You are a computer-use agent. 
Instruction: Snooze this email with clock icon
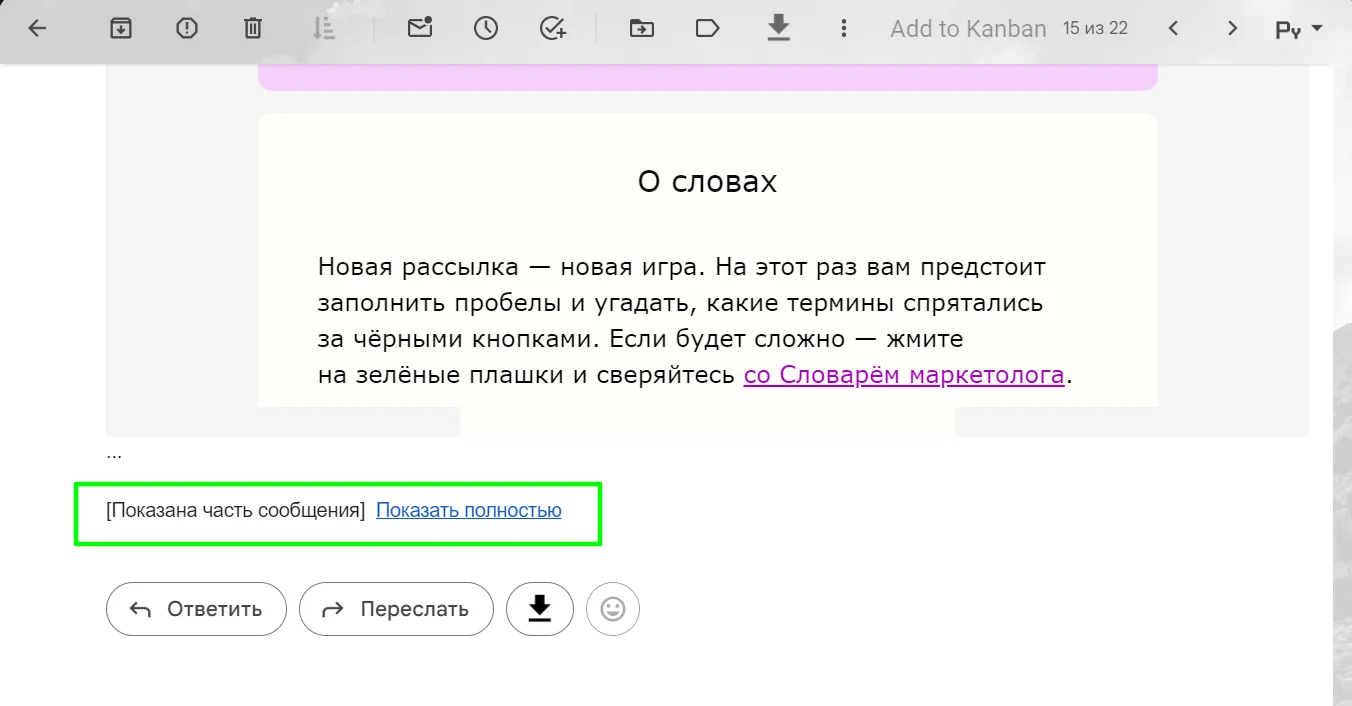pyautogui.click(x=486, y=29)
